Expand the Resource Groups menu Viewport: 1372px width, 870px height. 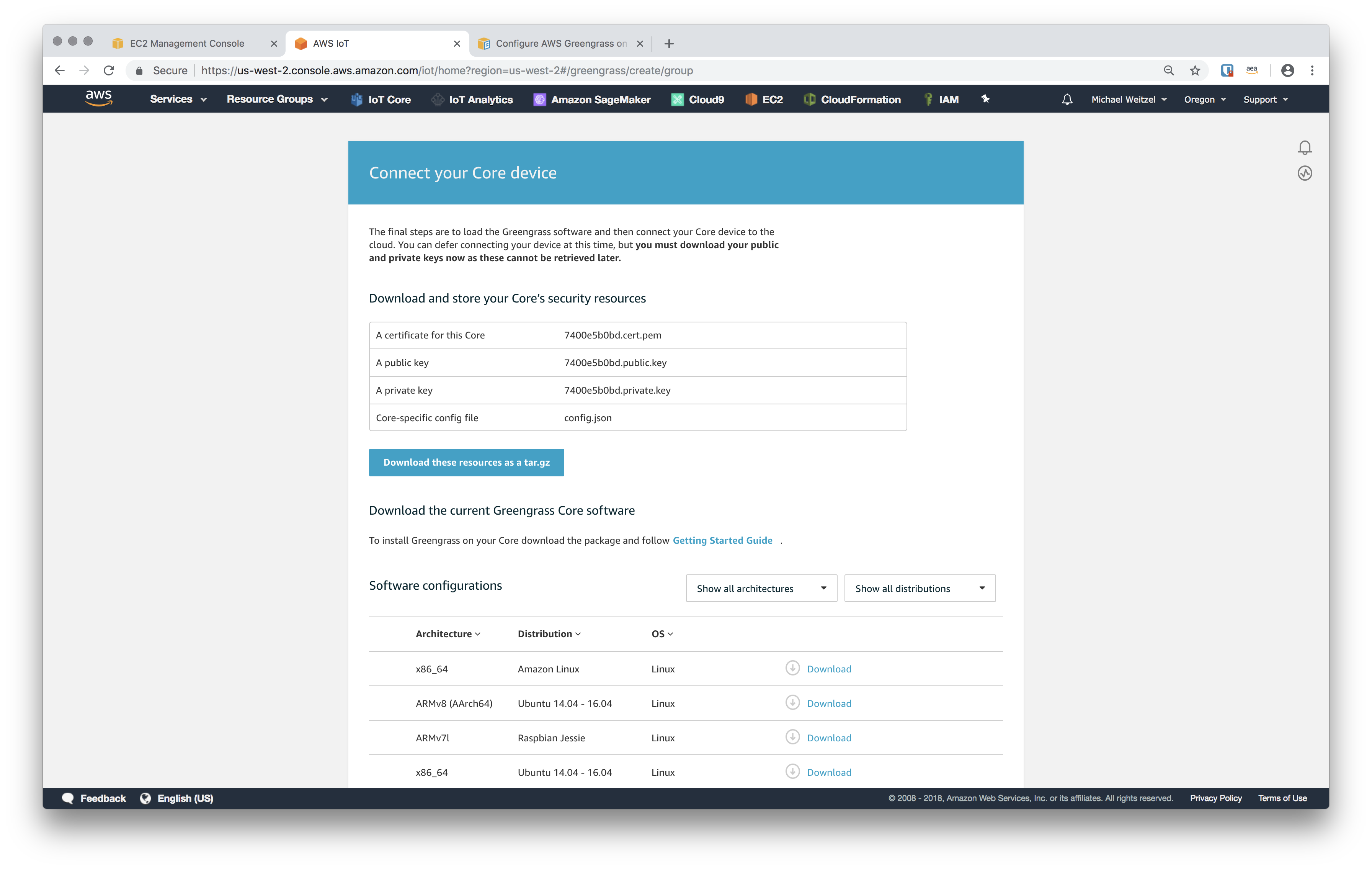coord(277,99)
